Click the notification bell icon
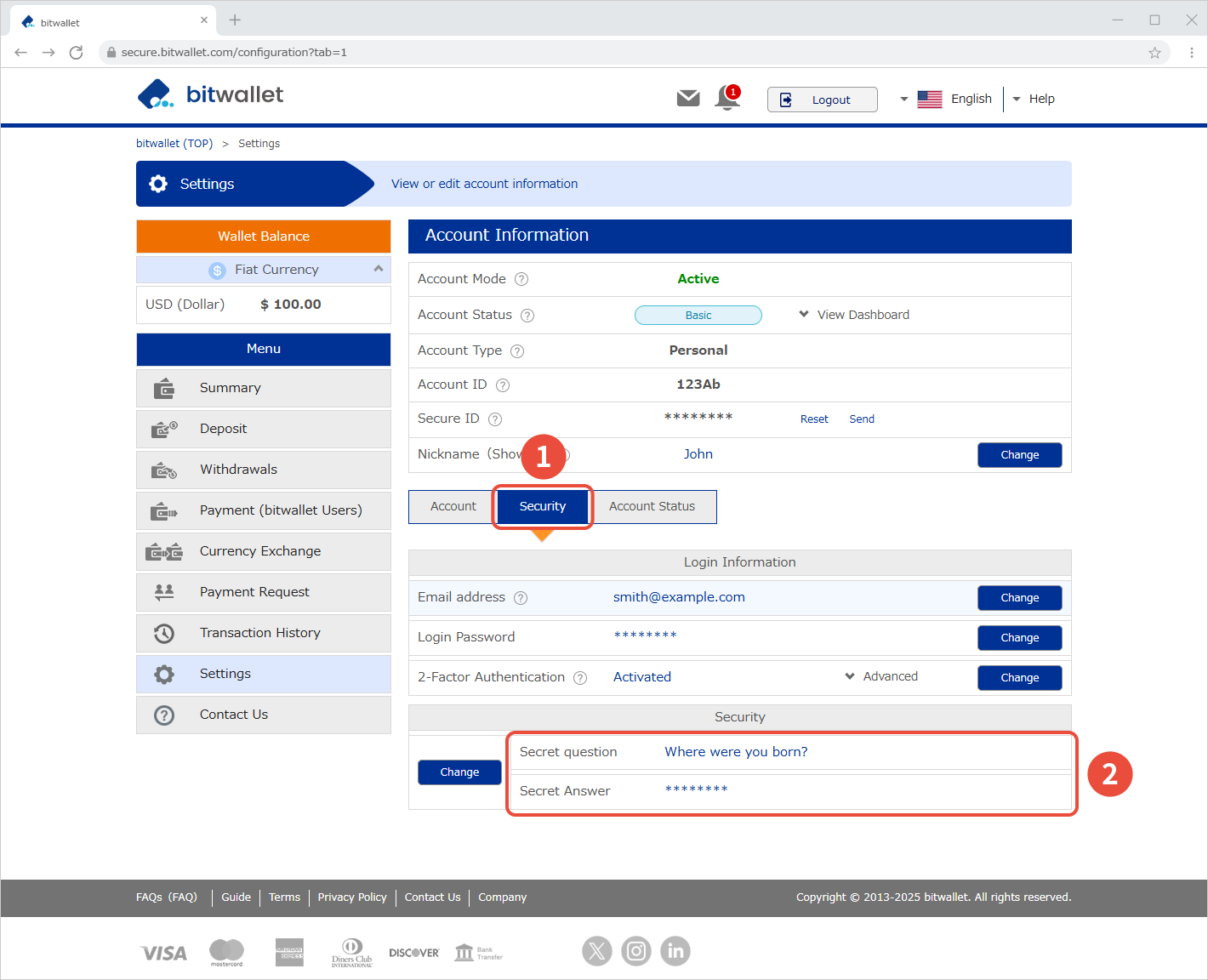Screen dimensions: 1208x980 [x=727, y=98]
